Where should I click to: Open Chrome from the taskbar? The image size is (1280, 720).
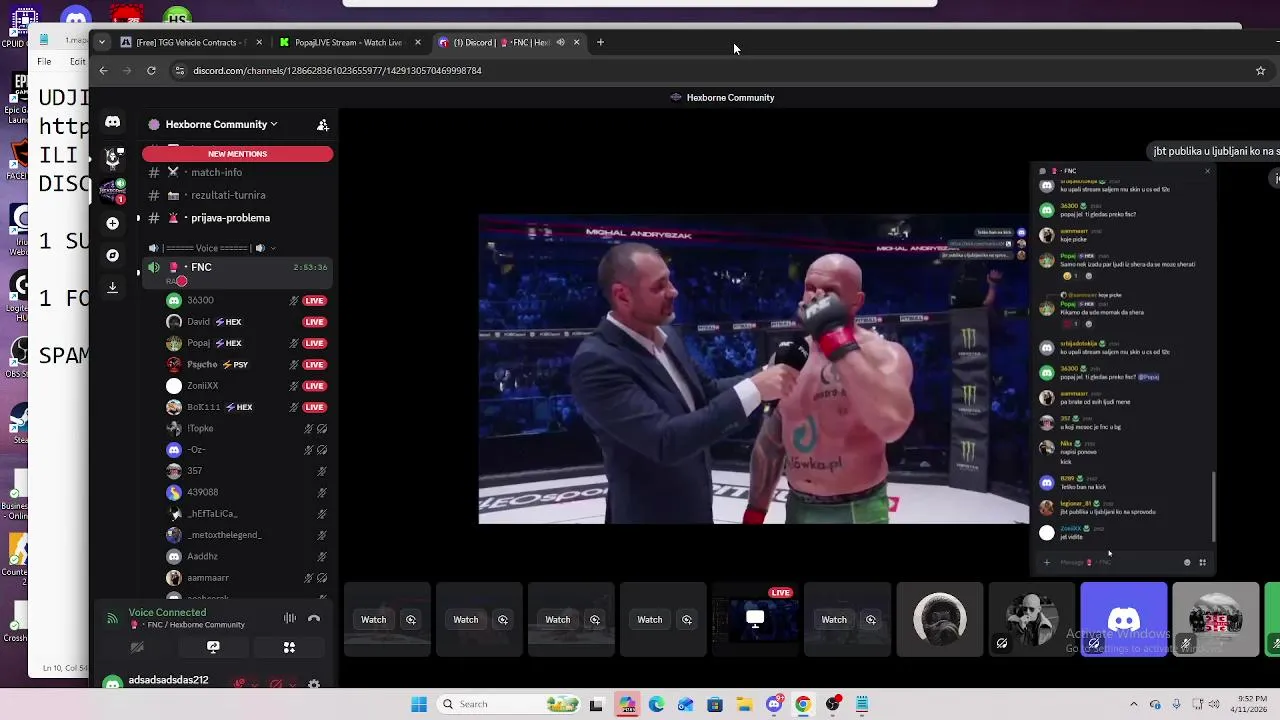[x=803, y=704]
